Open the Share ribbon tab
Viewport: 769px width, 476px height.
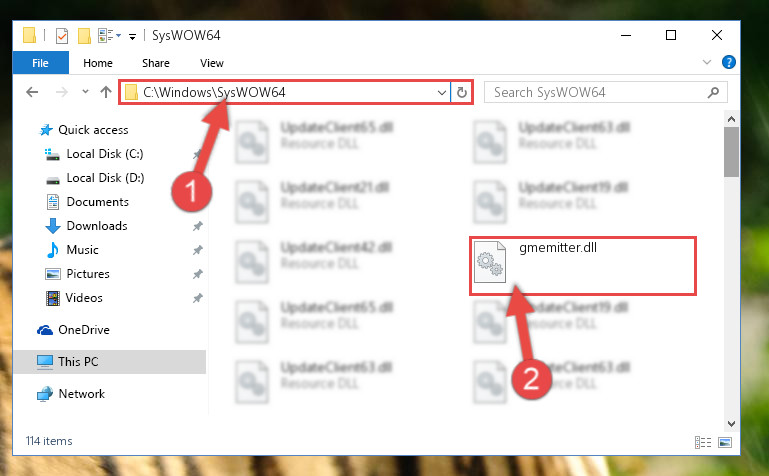point(156,63)
